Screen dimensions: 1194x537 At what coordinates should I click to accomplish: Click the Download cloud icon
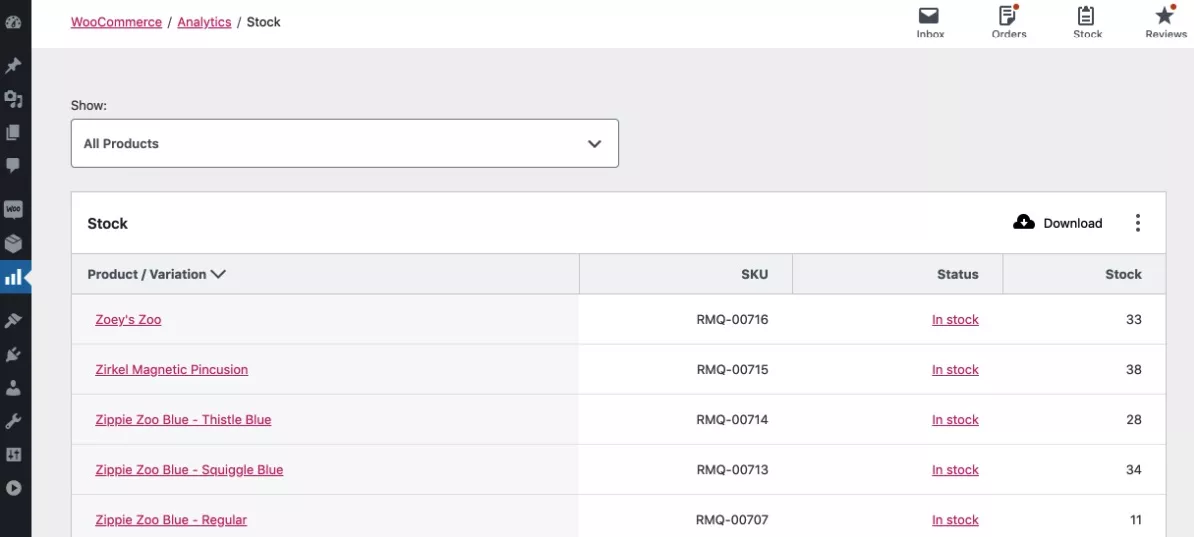[1024, 222]
